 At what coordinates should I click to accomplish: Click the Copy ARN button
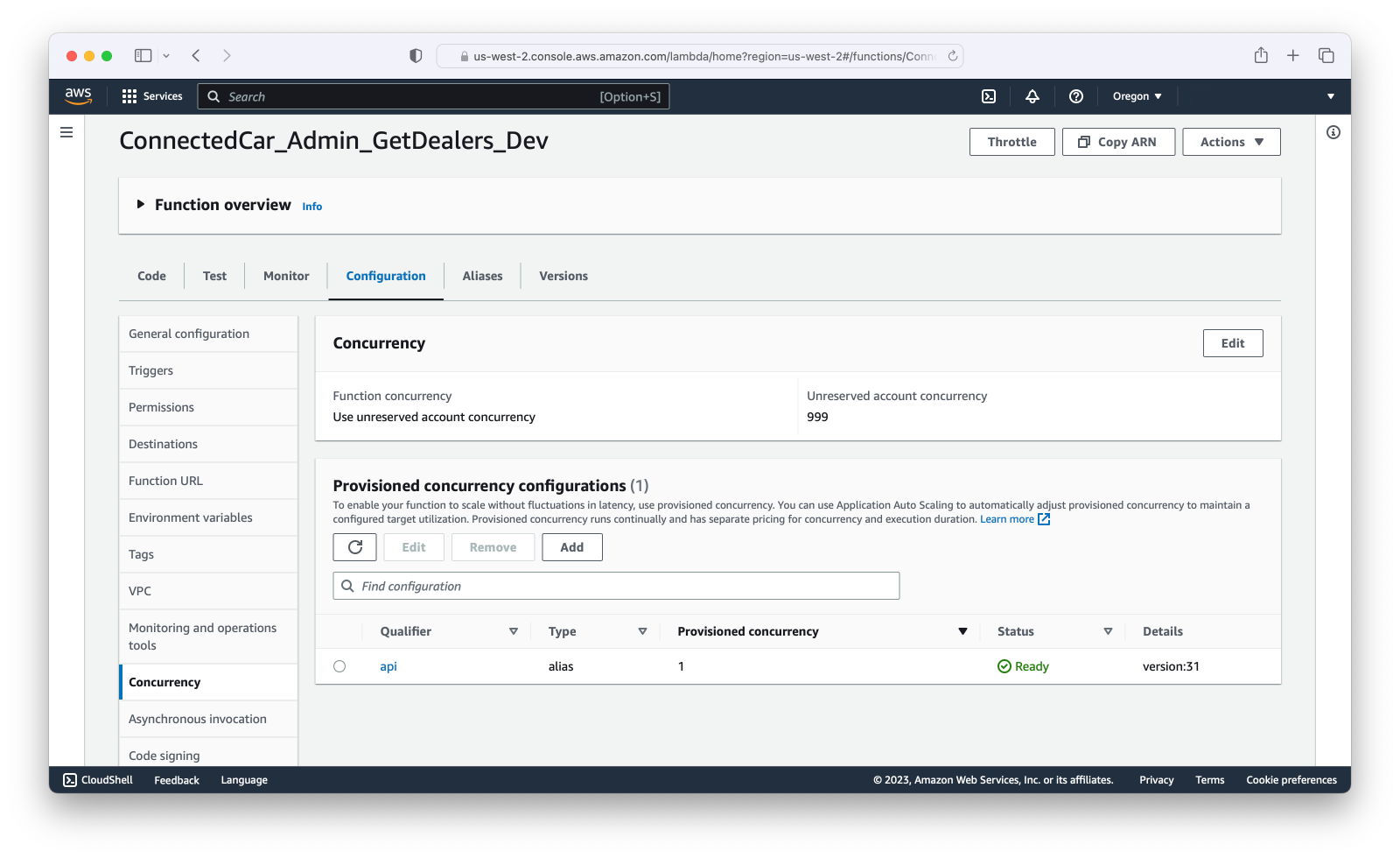[x=1118, y=142]
